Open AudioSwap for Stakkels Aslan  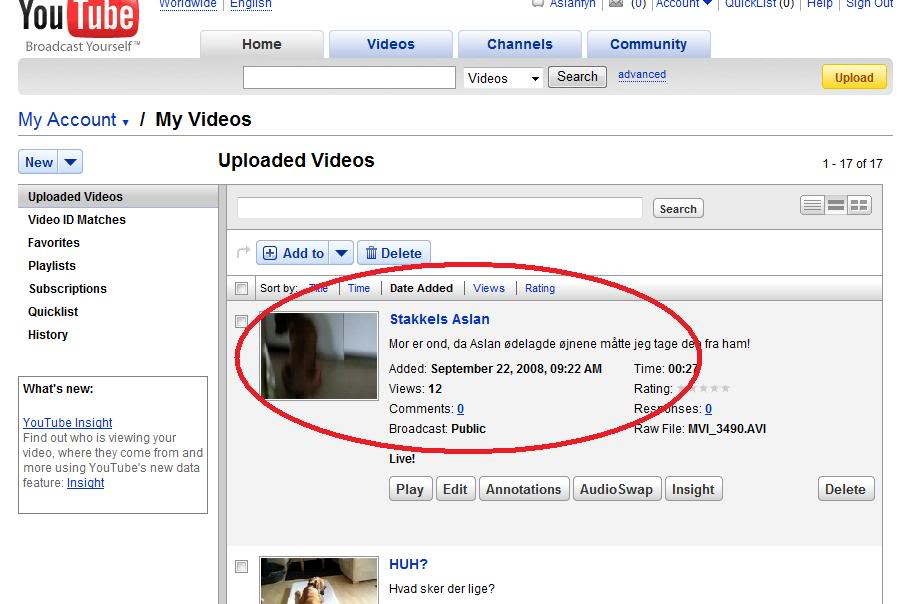616,489
